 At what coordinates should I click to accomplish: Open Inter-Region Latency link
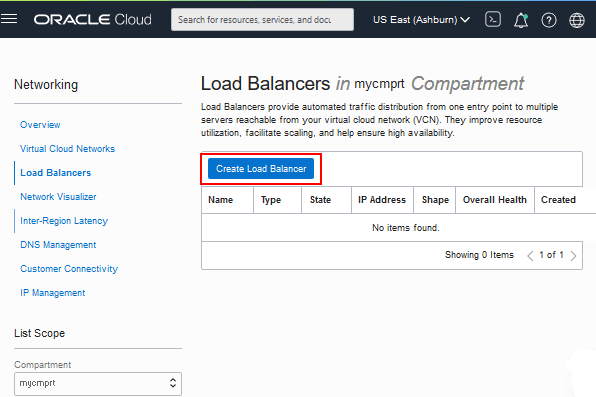click(x=64, y=221)
